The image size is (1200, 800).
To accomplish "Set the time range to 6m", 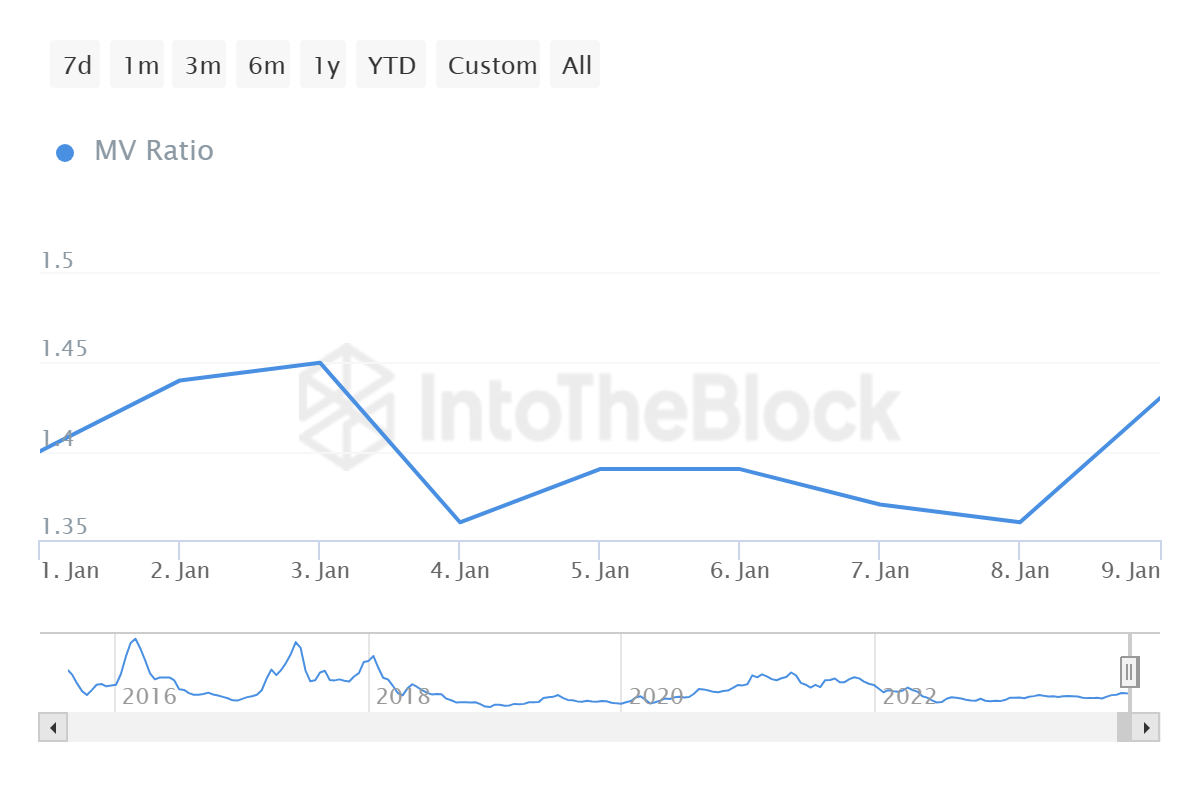I will click(265, 65).
